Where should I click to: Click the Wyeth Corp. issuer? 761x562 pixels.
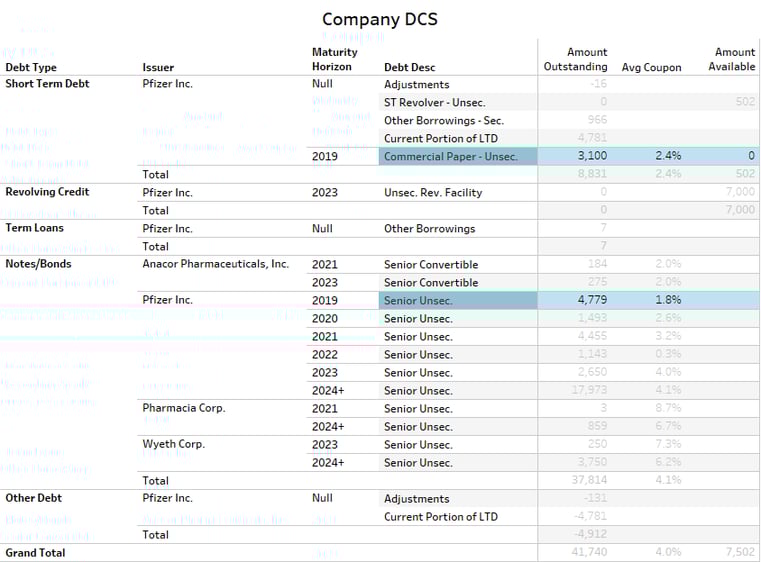[x=174, y=444]
